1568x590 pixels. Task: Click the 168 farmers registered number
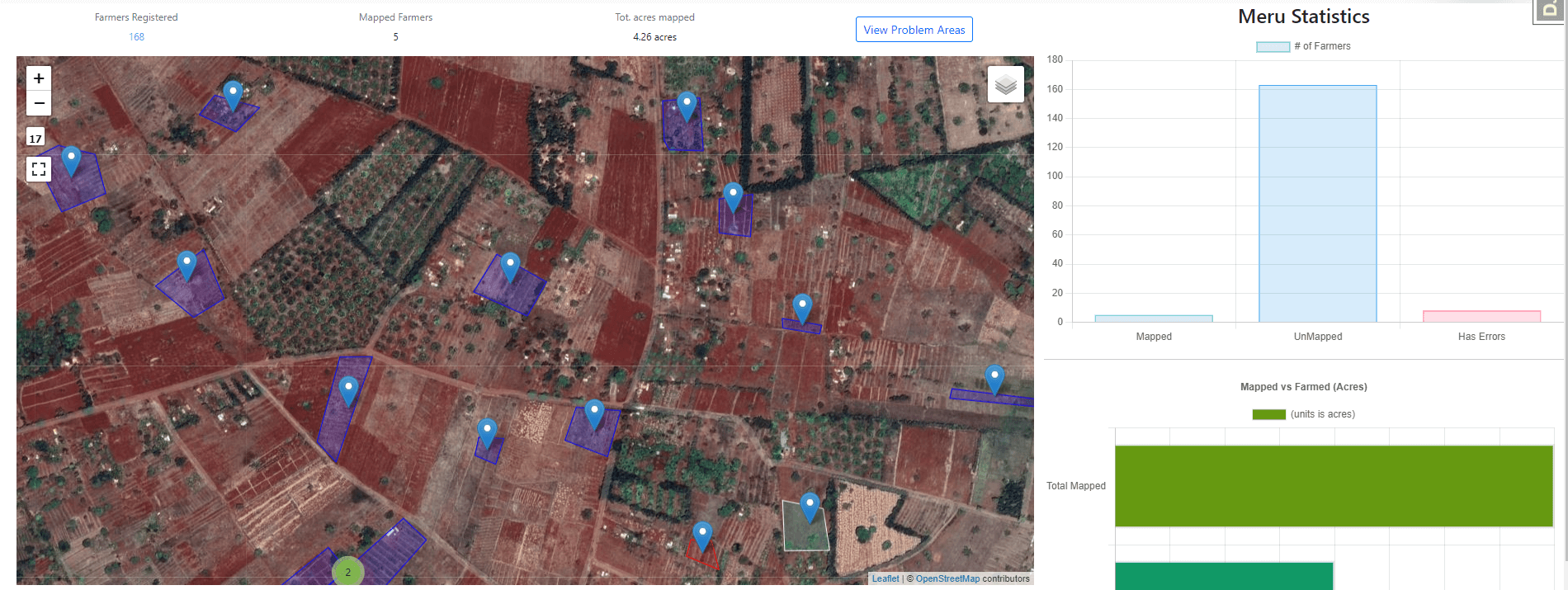point(136,37)
